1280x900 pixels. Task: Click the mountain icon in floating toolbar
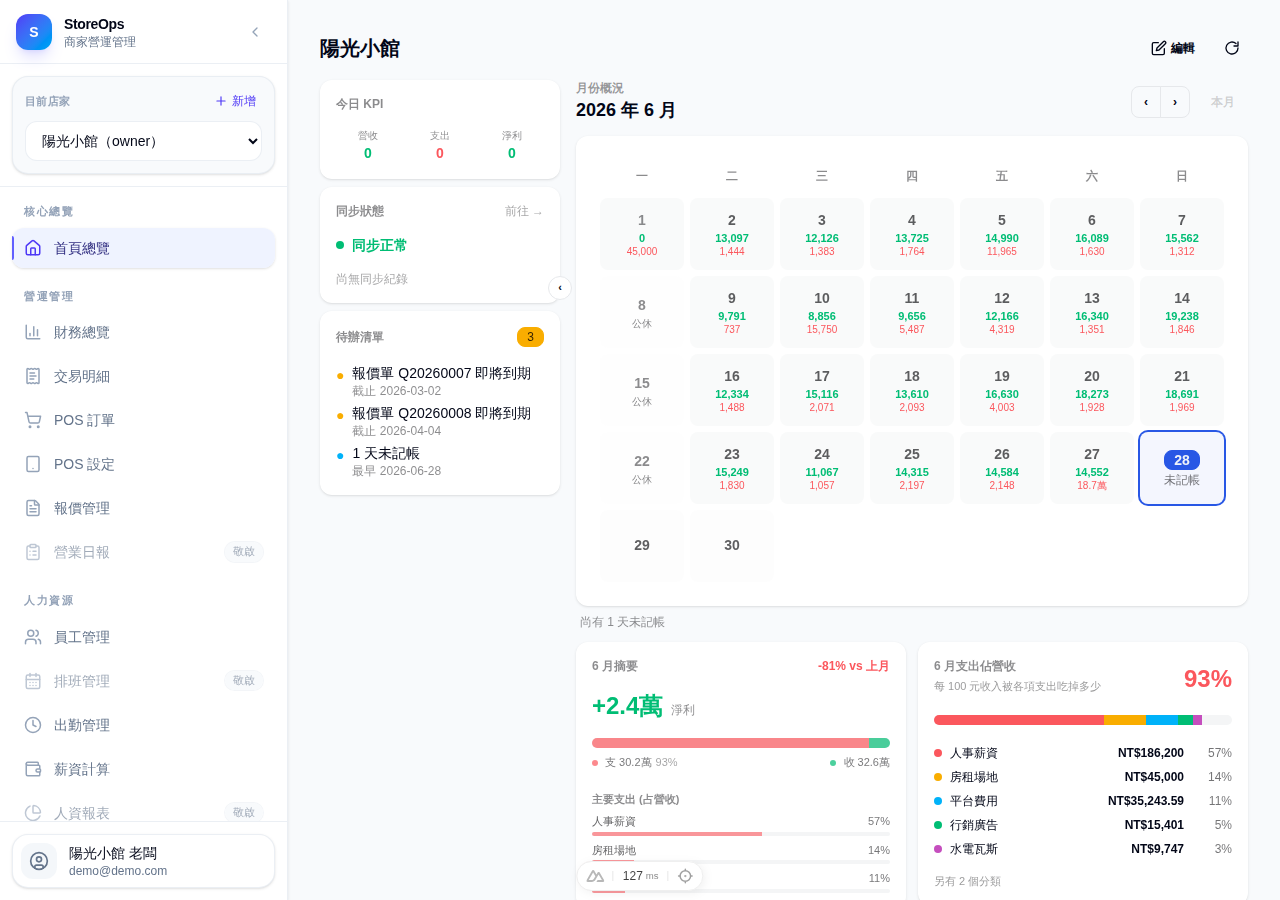tap(595, 876)
